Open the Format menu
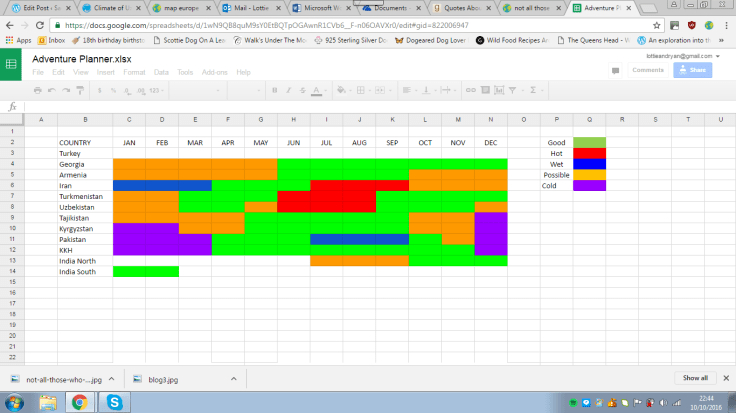Viewport: 736px width, 413px height. pos(133,72)
